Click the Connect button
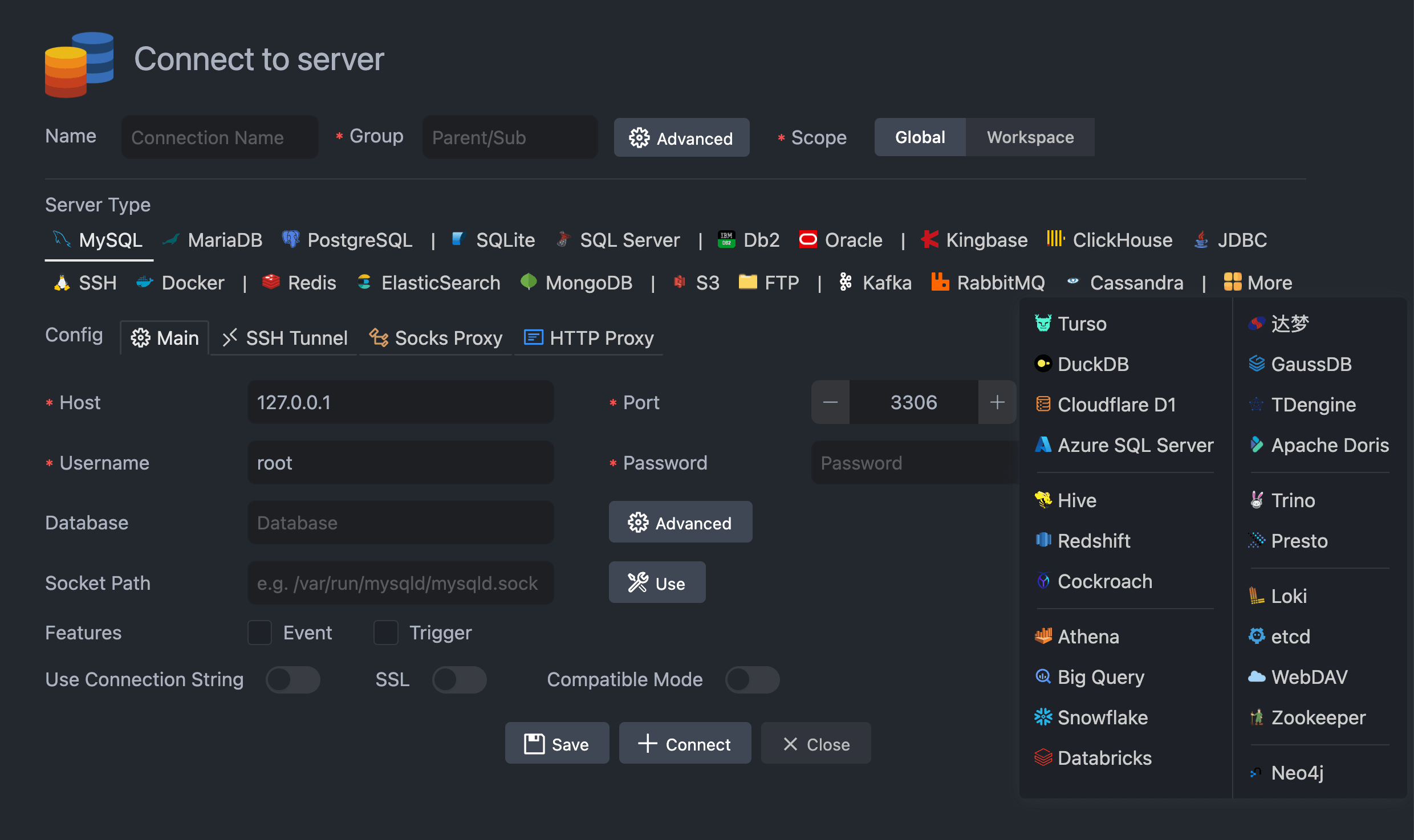 pos(685,743)
